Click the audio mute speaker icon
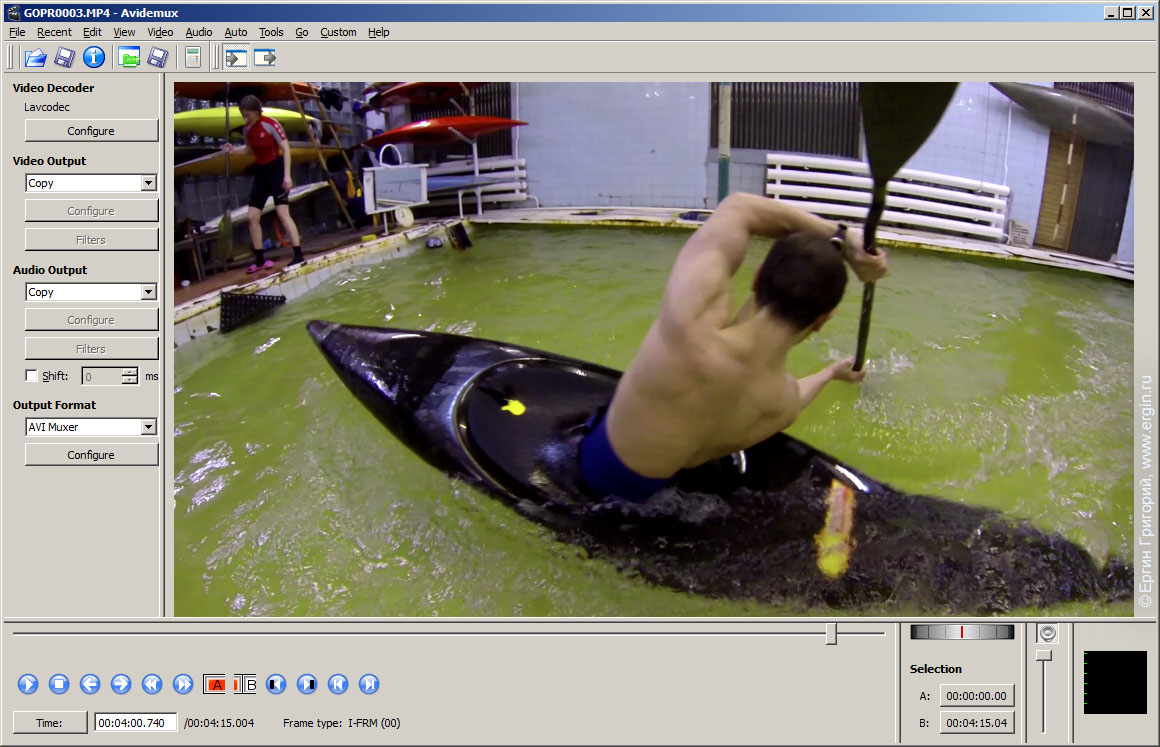Image resolution: width=1160 pixels, height=747 pixels. click(1048, 633)
